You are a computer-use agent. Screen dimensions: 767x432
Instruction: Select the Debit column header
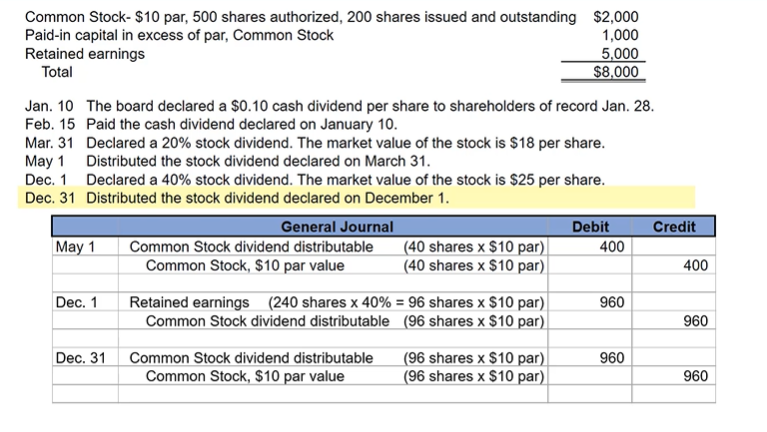click(x=589, y=227)
